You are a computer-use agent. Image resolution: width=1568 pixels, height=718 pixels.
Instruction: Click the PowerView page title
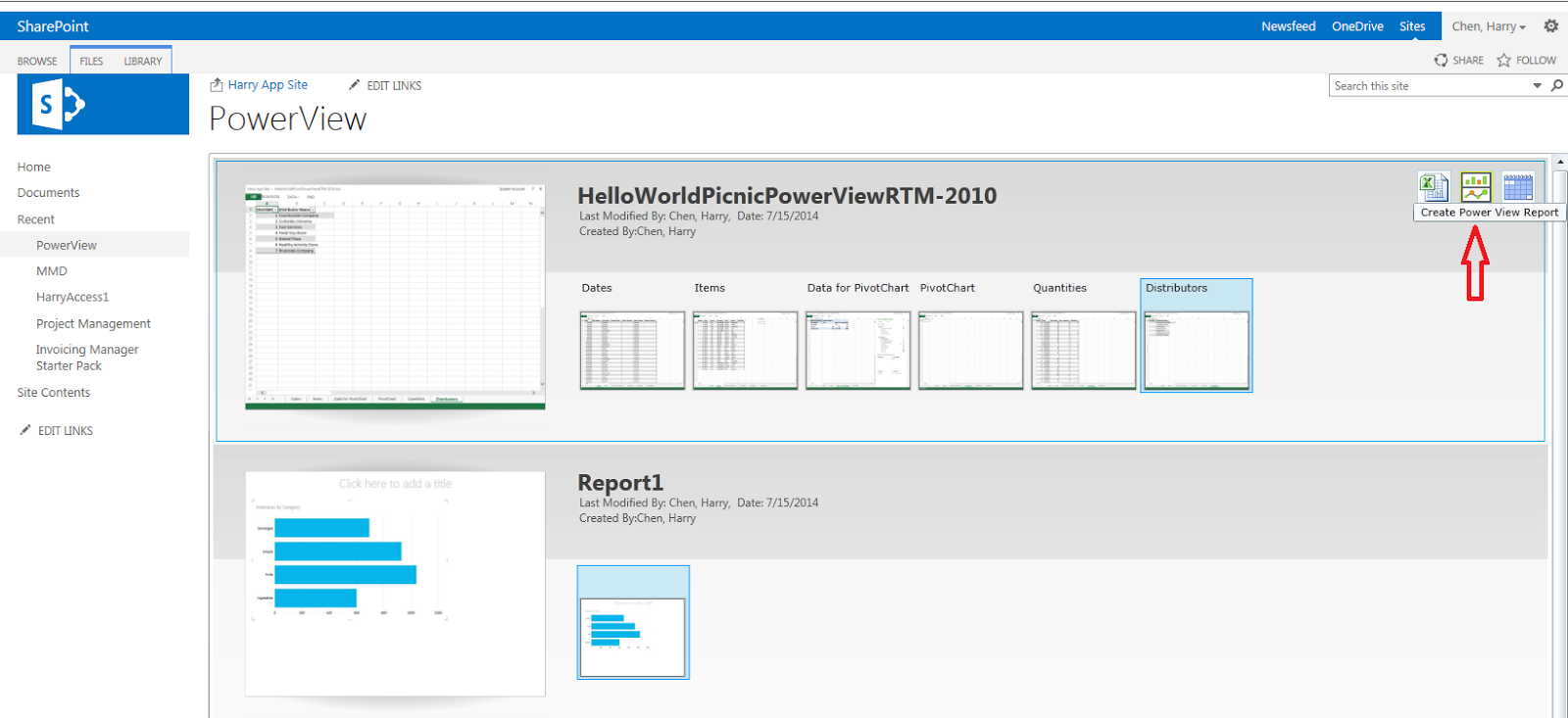(288, 119)
